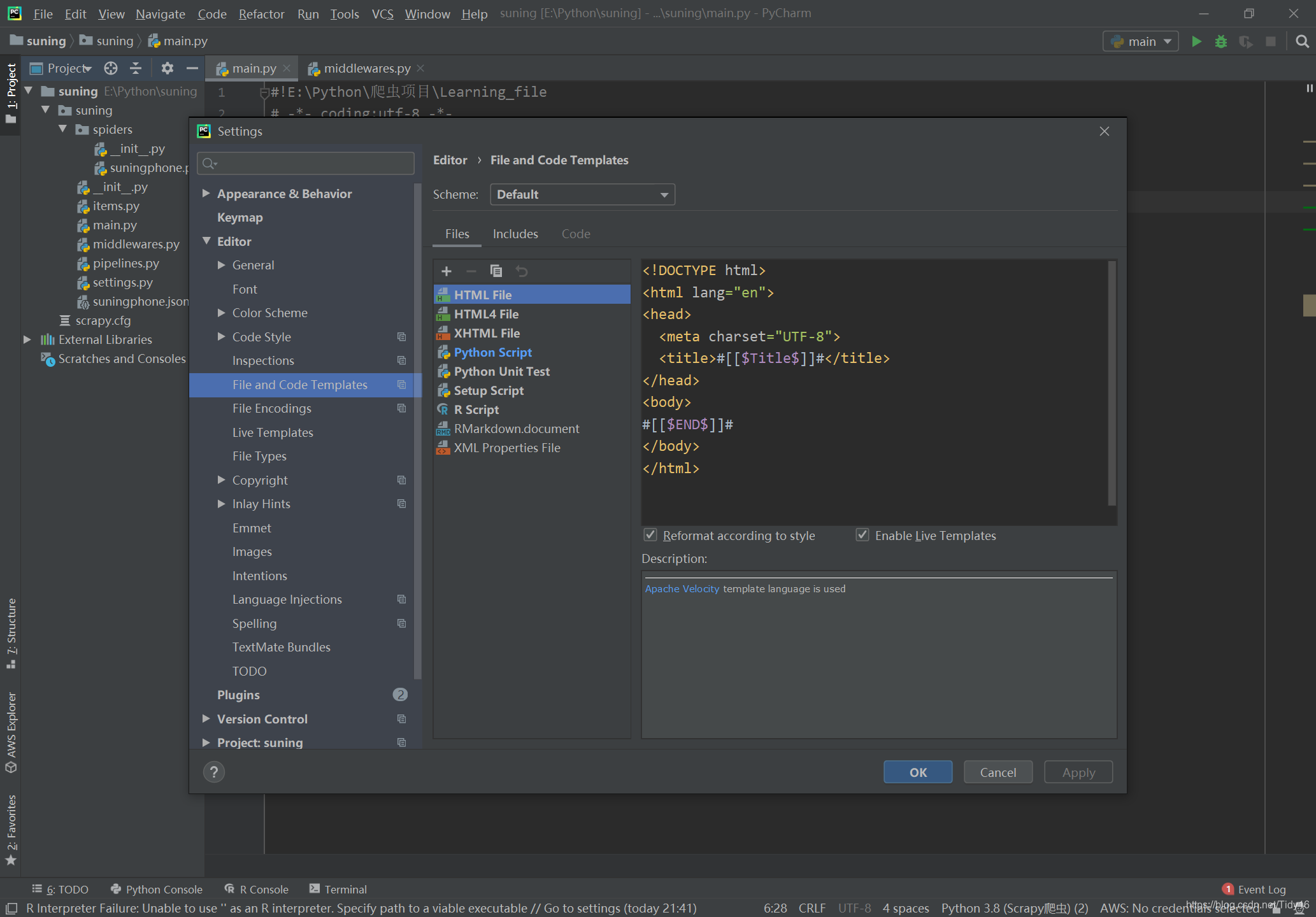Click the template code editor input field
The height and width of the screenshot is (917, 1316).
pos(878,390)
